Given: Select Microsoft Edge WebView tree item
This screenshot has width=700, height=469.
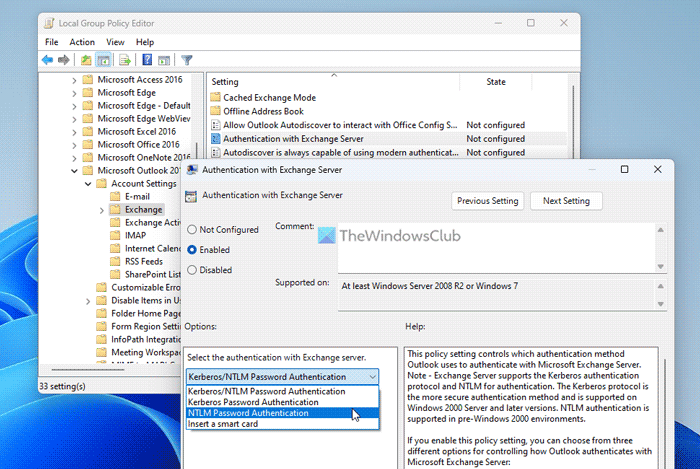Looking at the screenshot, I should click(x=137, y=118).
